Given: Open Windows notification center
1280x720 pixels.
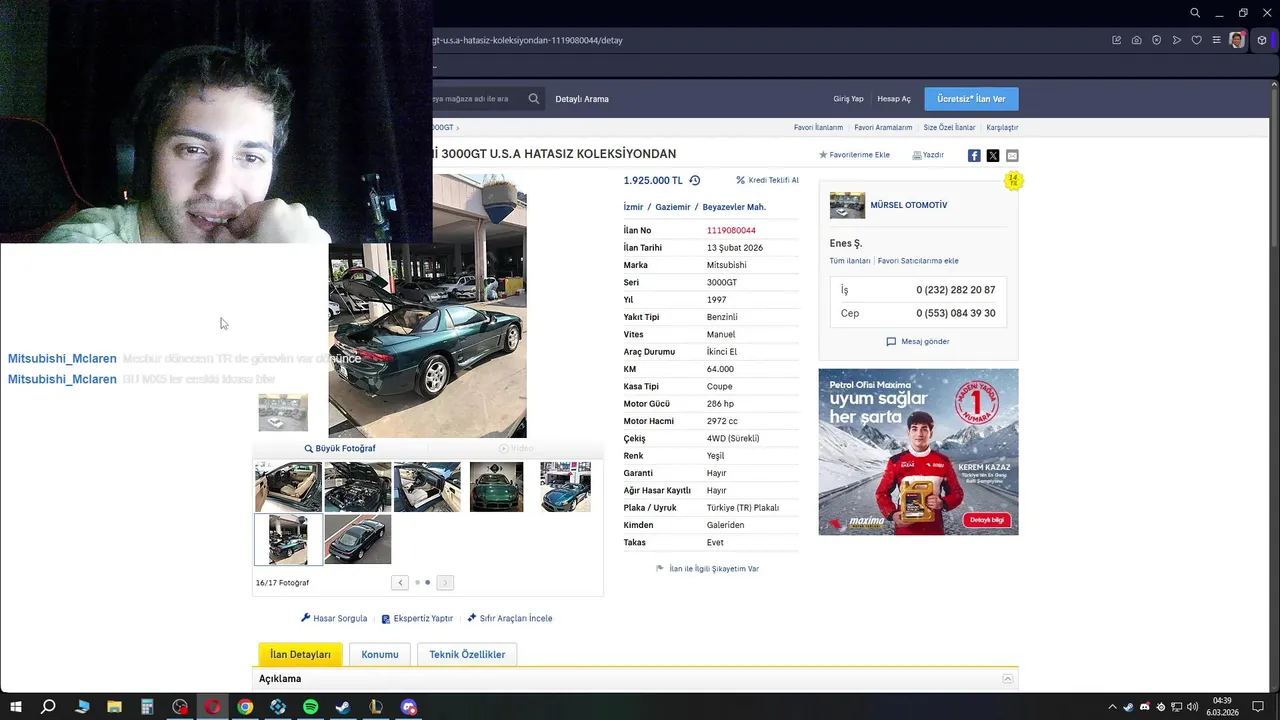Looking at the screenshot, I should click(x=1258, y=707).
